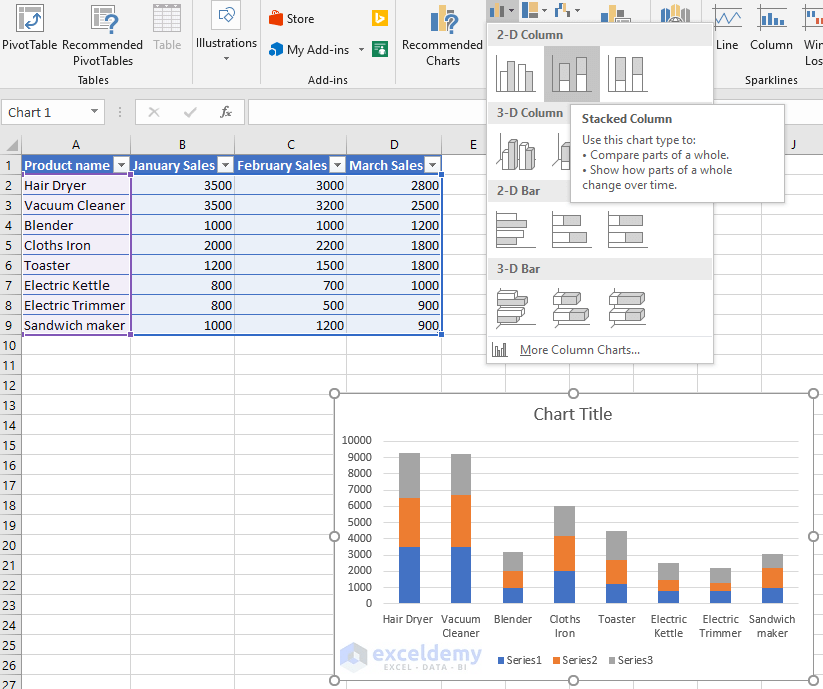Open the February Sales filter dropdown
823x689 pixels.
tap(337, 165)
